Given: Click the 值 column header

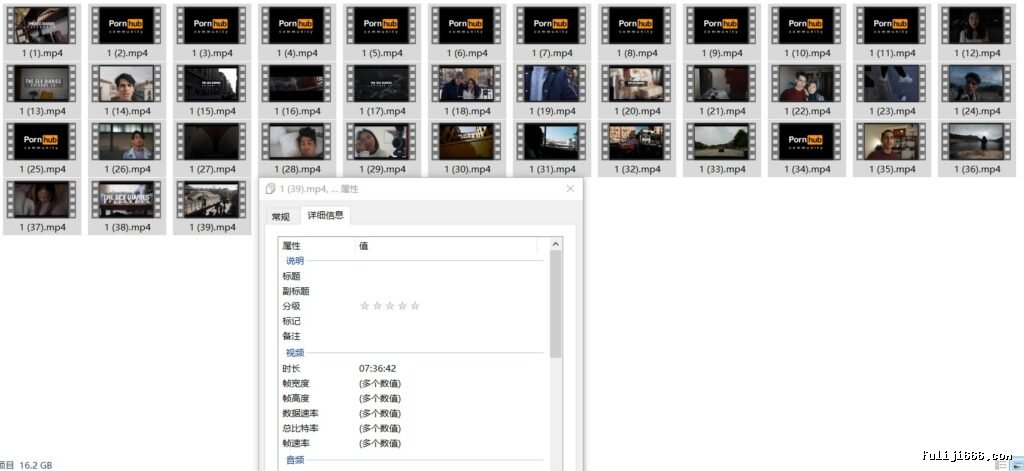Looking at the screenshot, I should pyautogui.click(x=446, y=246).
